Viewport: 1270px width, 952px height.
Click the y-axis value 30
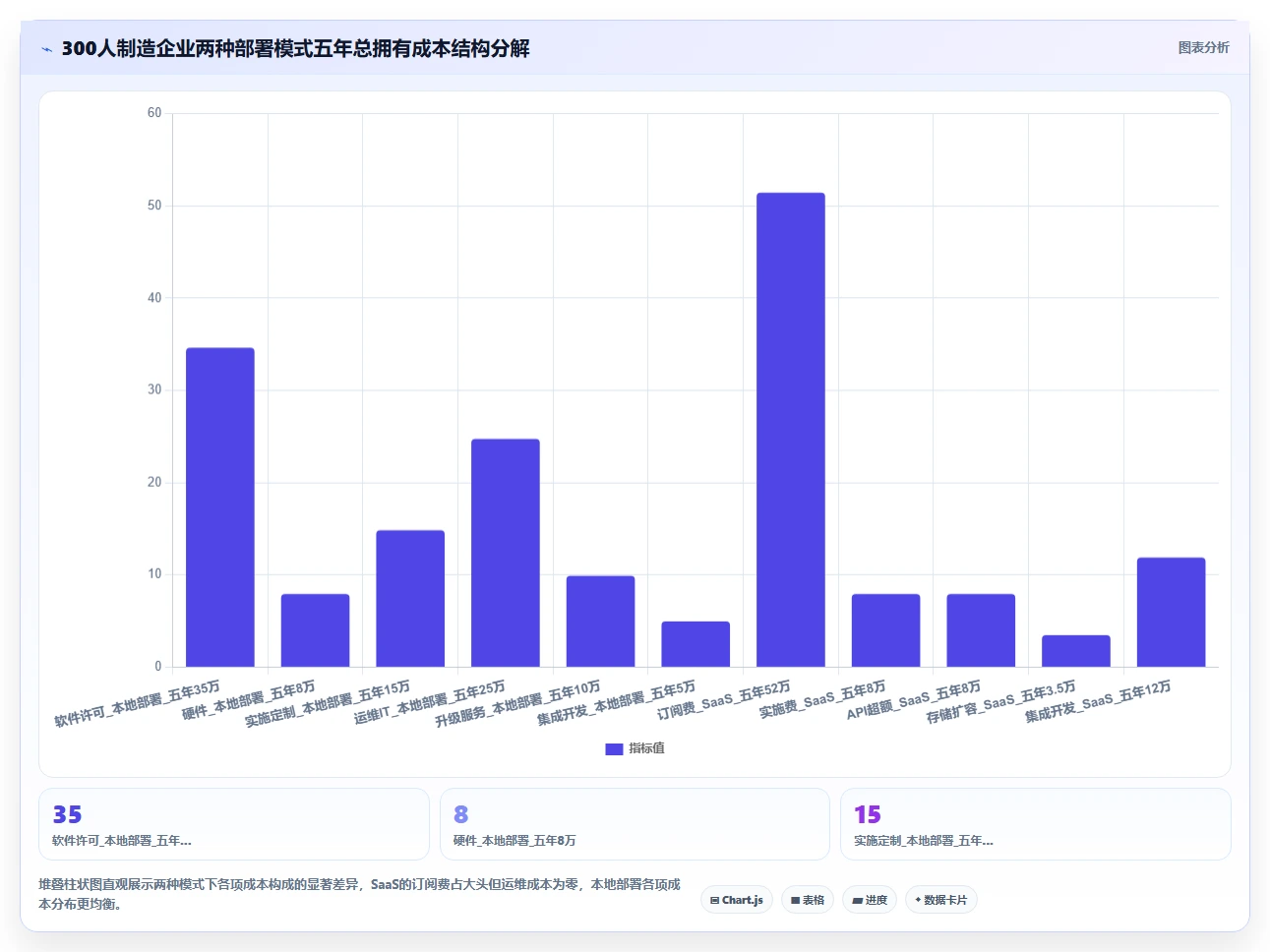coord(154,389)
